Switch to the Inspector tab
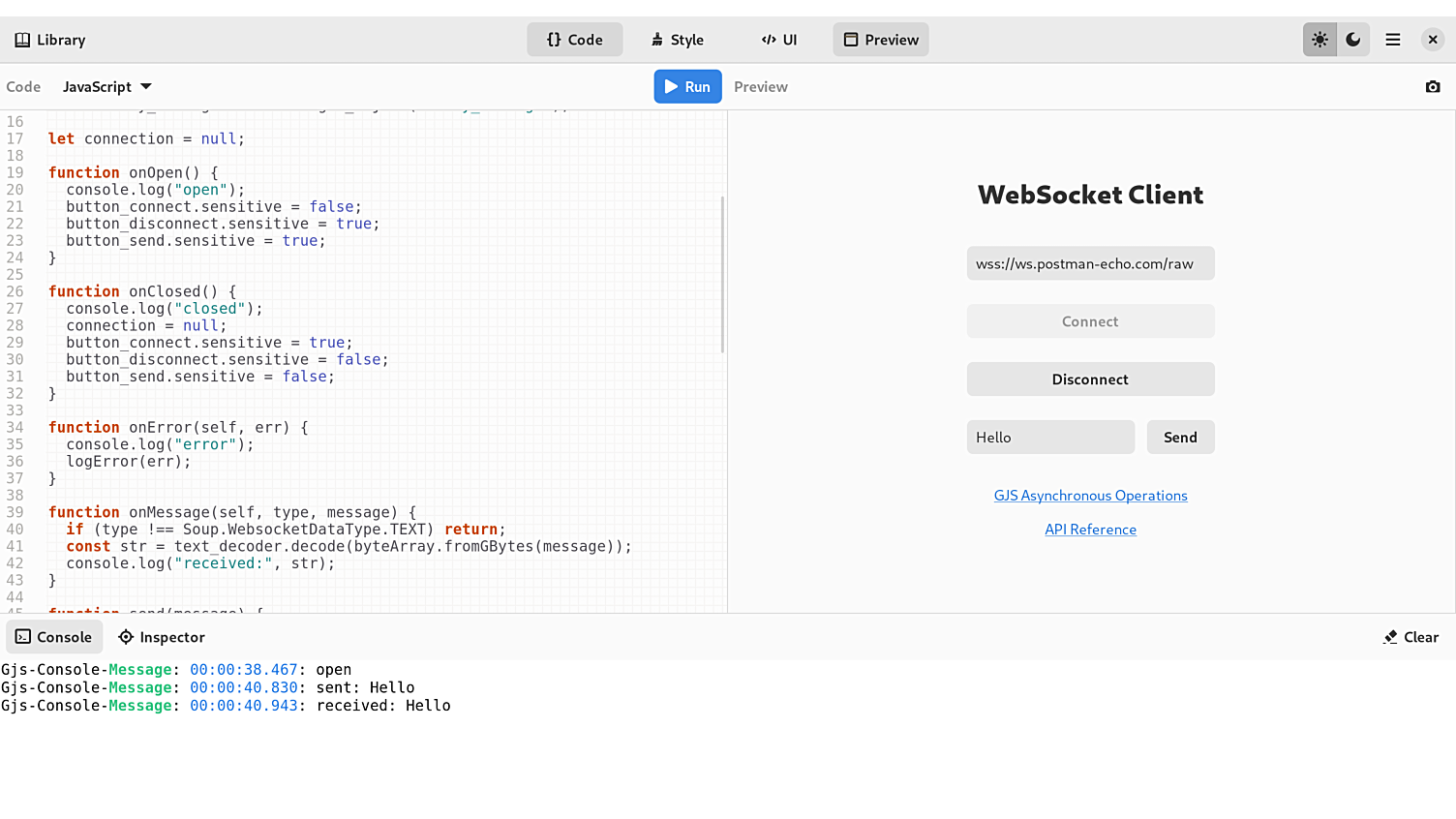The width and height of the screenshot is (1456, 819). (162, 637)
